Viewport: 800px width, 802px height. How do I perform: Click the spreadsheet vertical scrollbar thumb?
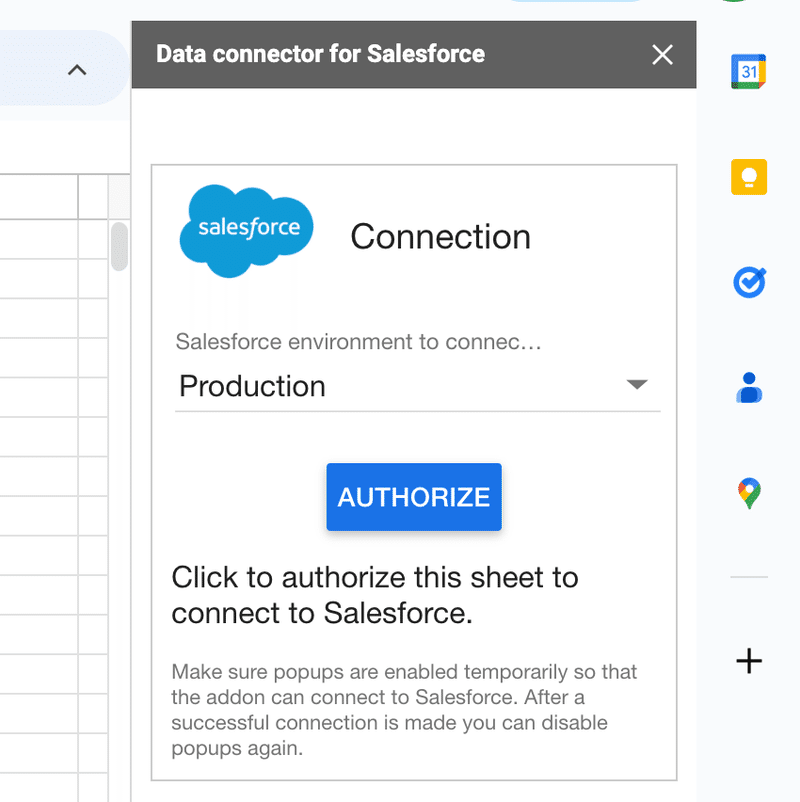[119, 246]
